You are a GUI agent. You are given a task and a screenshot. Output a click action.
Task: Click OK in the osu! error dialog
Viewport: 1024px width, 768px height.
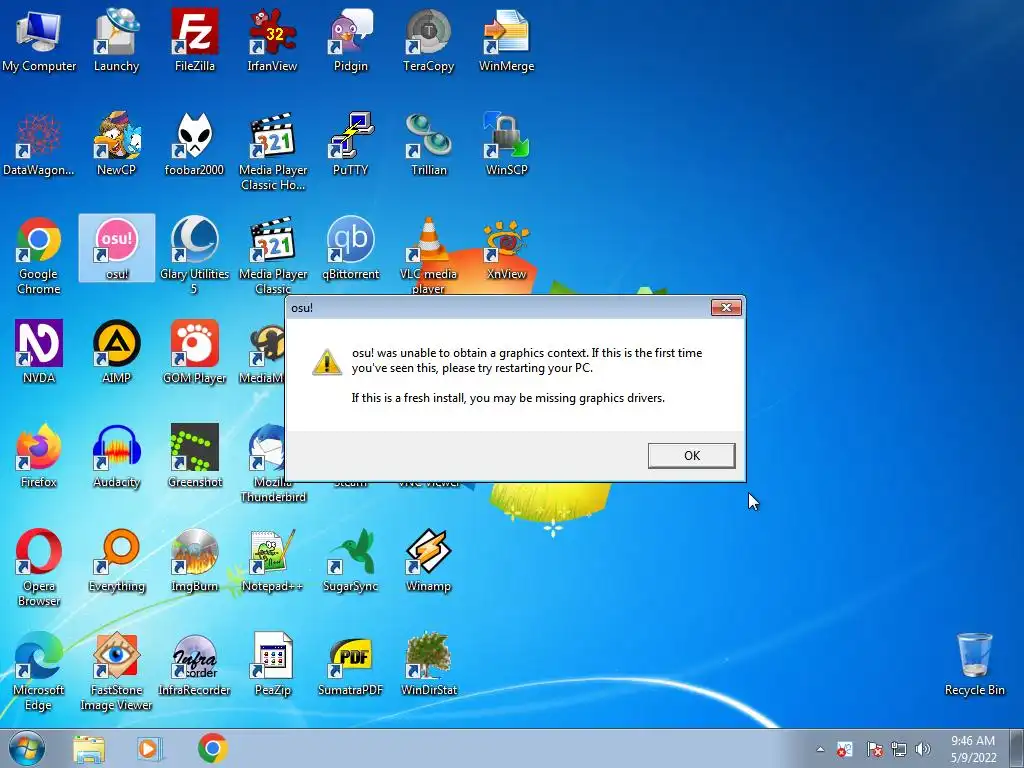pyautogui.click(x=692, y=455)
